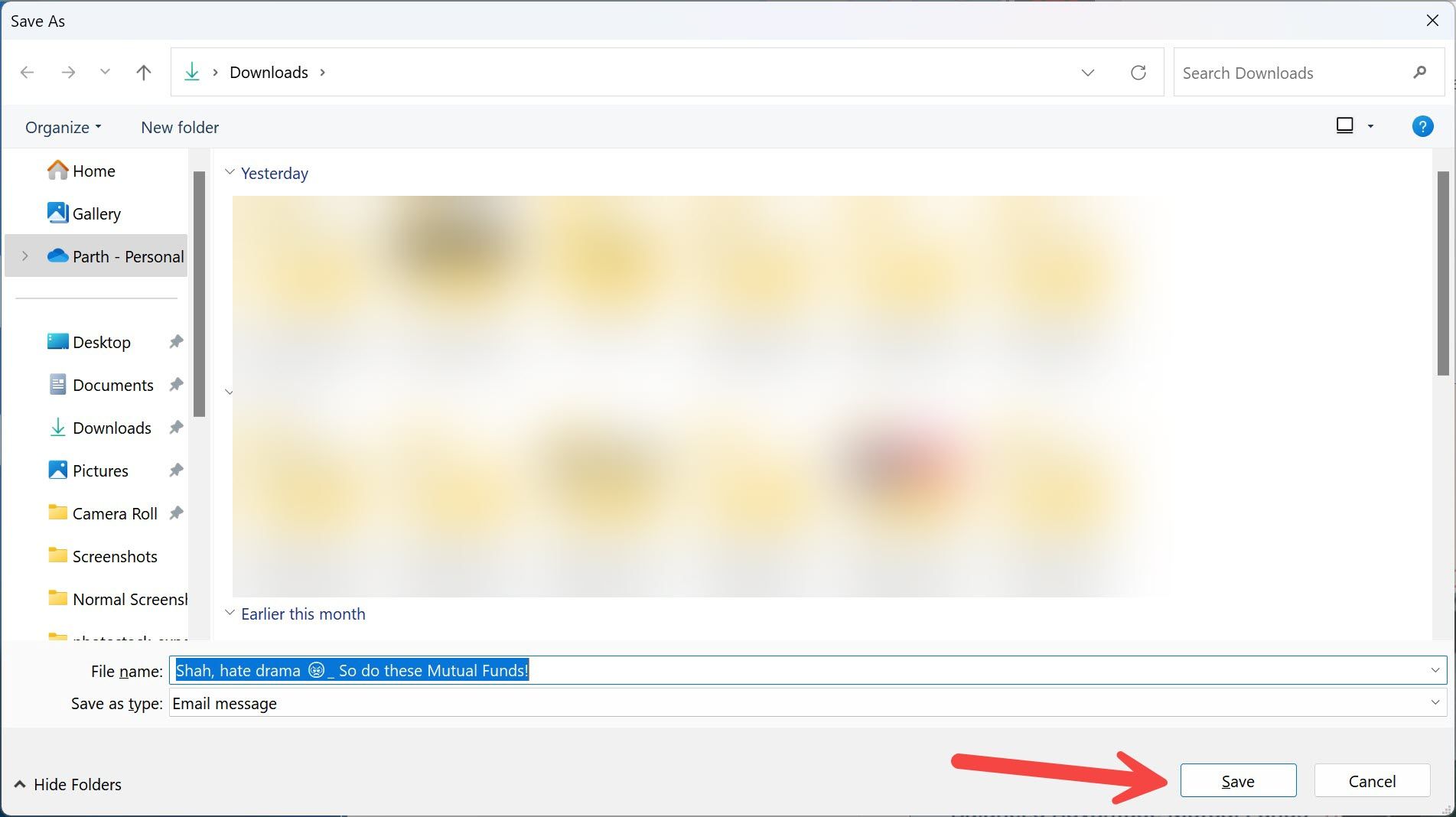Create a New folder
This screenshot has height=817, width=1456.
coord(180,127)
